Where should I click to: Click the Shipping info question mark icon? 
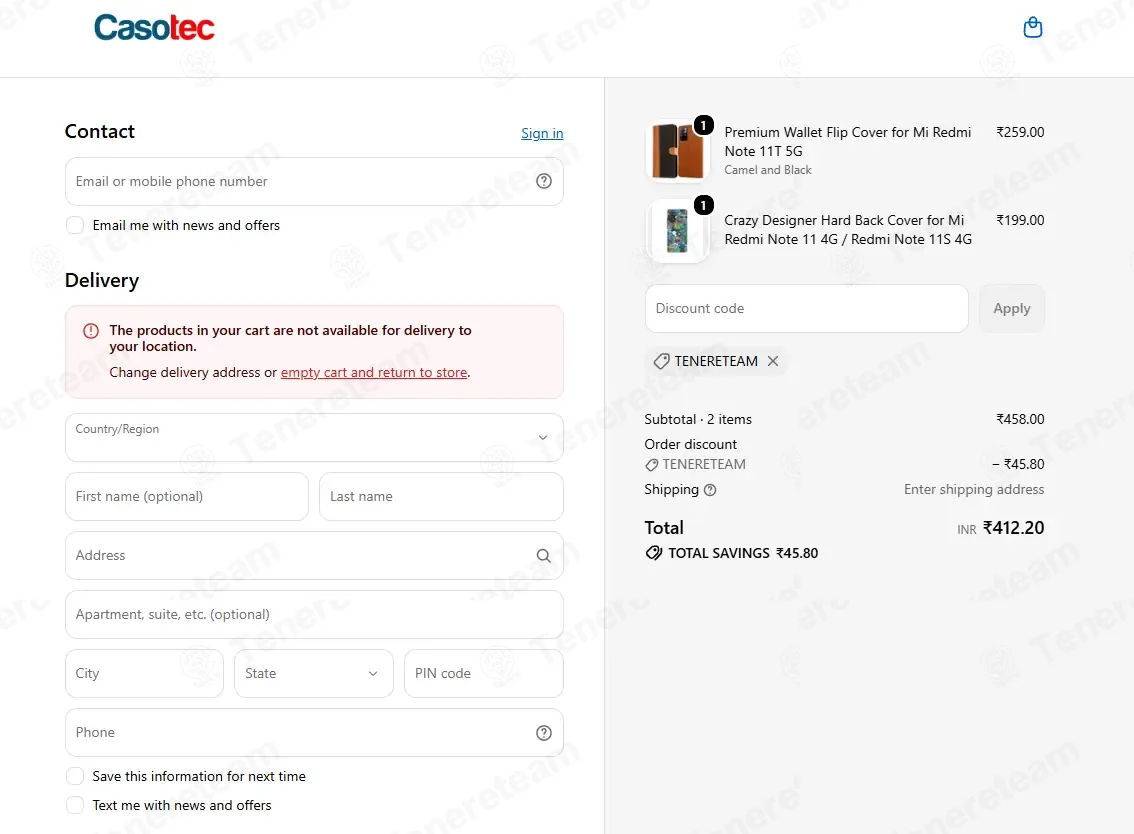pos(710,490)
